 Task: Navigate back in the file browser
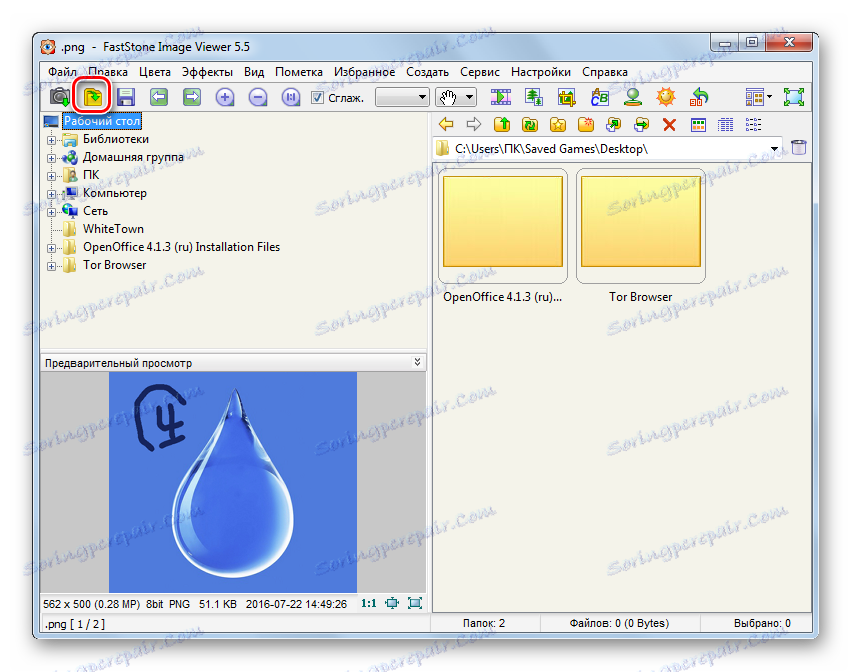[x=446, y=124]
